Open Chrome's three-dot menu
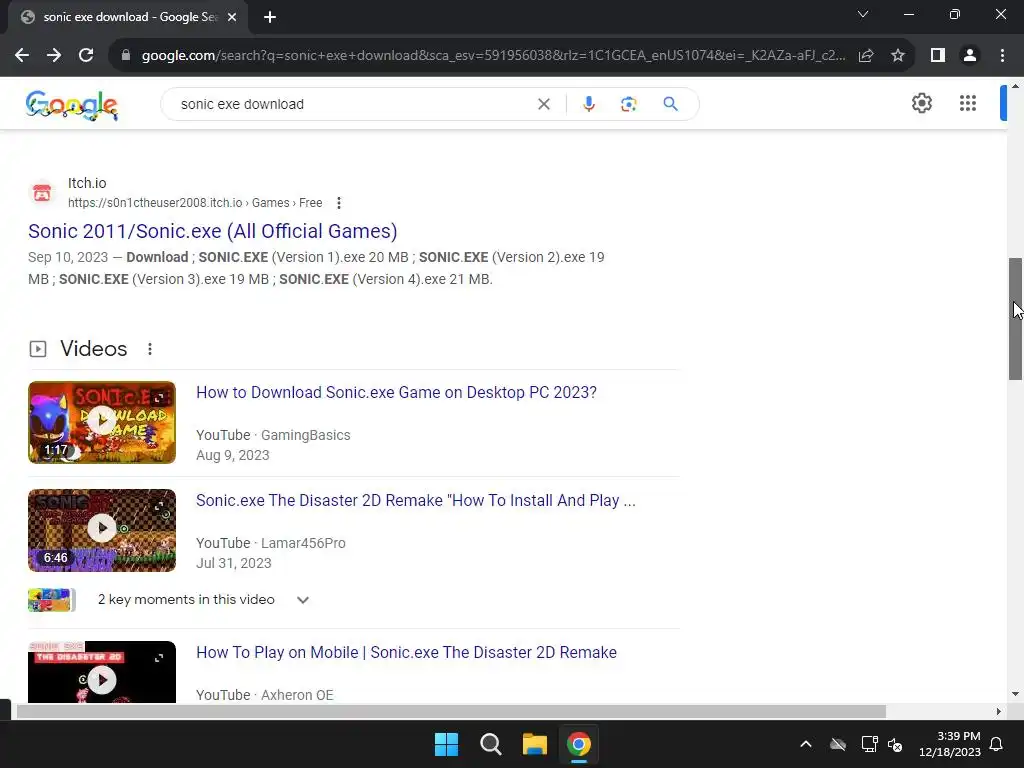 (x=1002, y=56)
